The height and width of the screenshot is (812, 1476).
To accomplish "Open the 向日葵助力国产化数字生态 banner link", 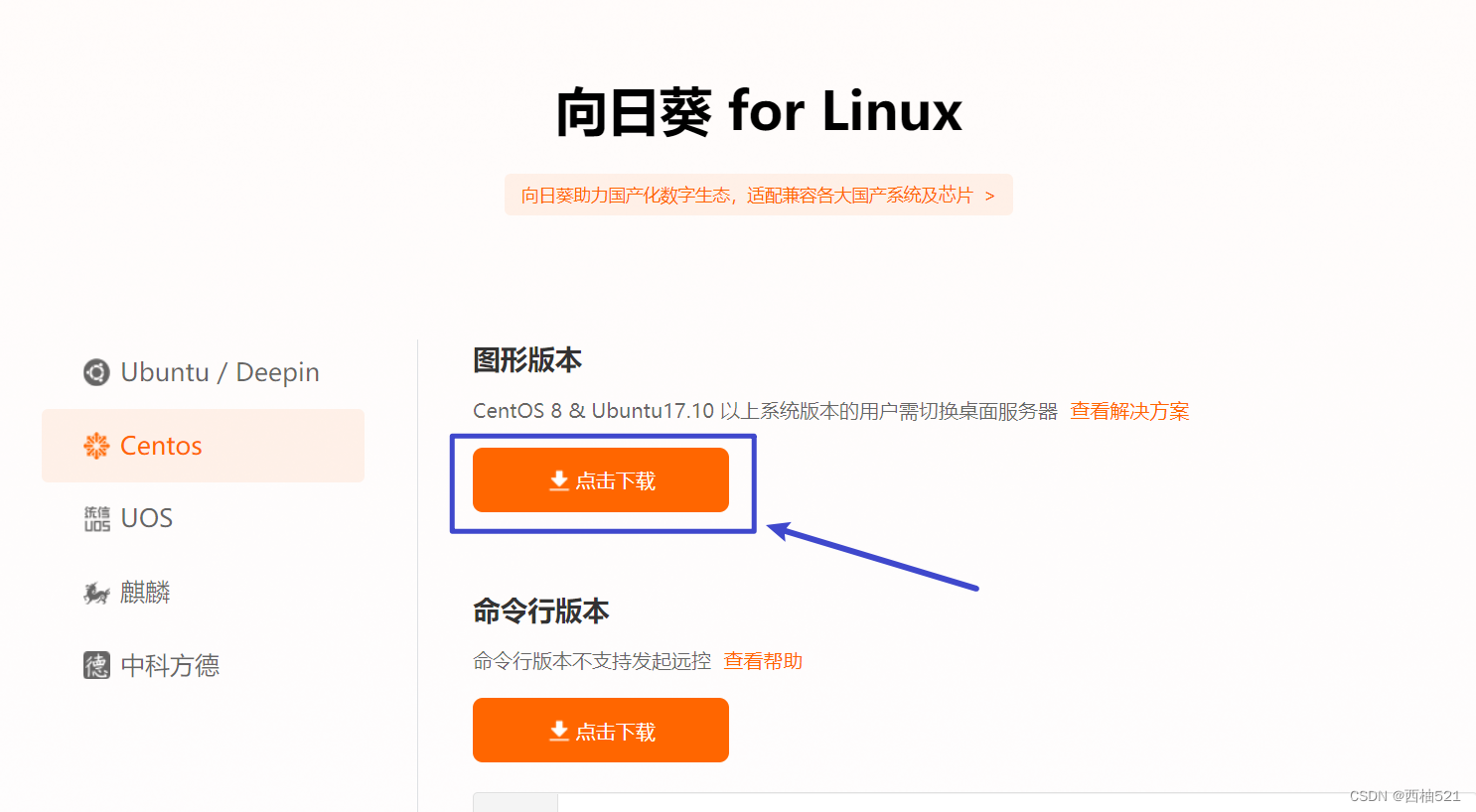I will coord(746,196).
